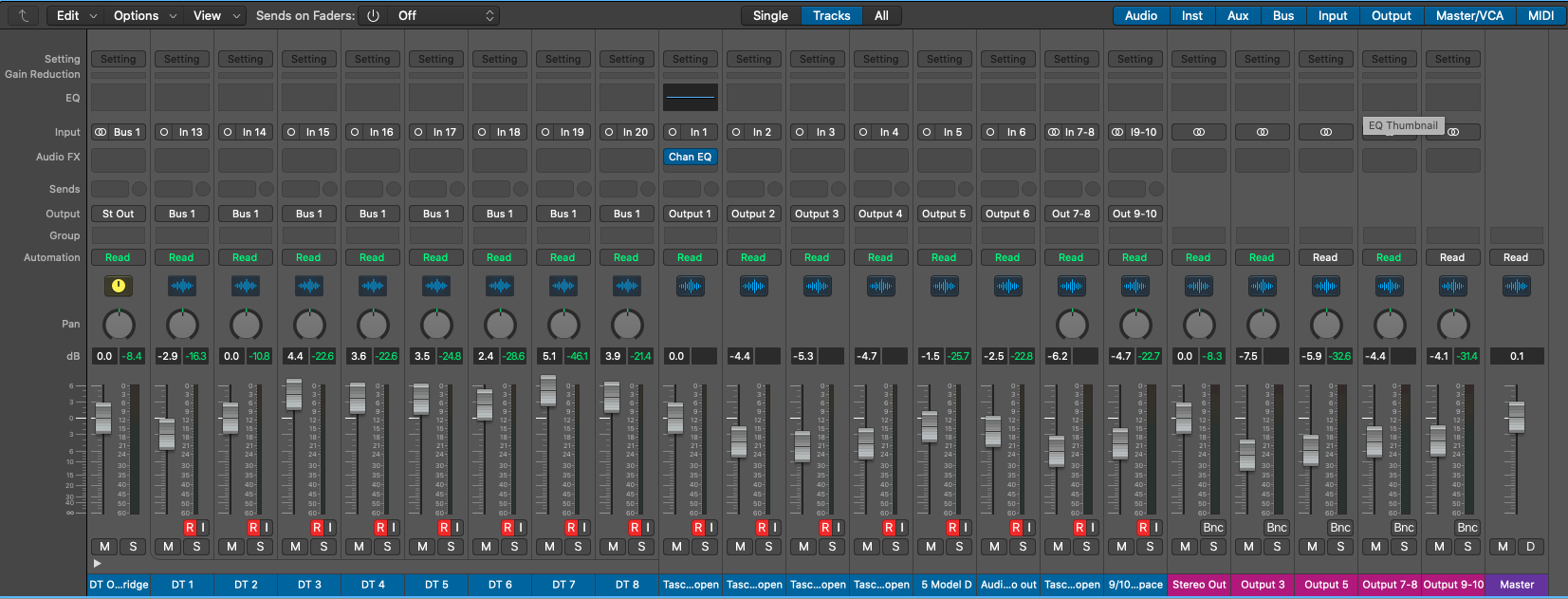Click the mixer back arrow icon at top left
1568x599 pixels.
pyautogui.click(x=23, y=15)
